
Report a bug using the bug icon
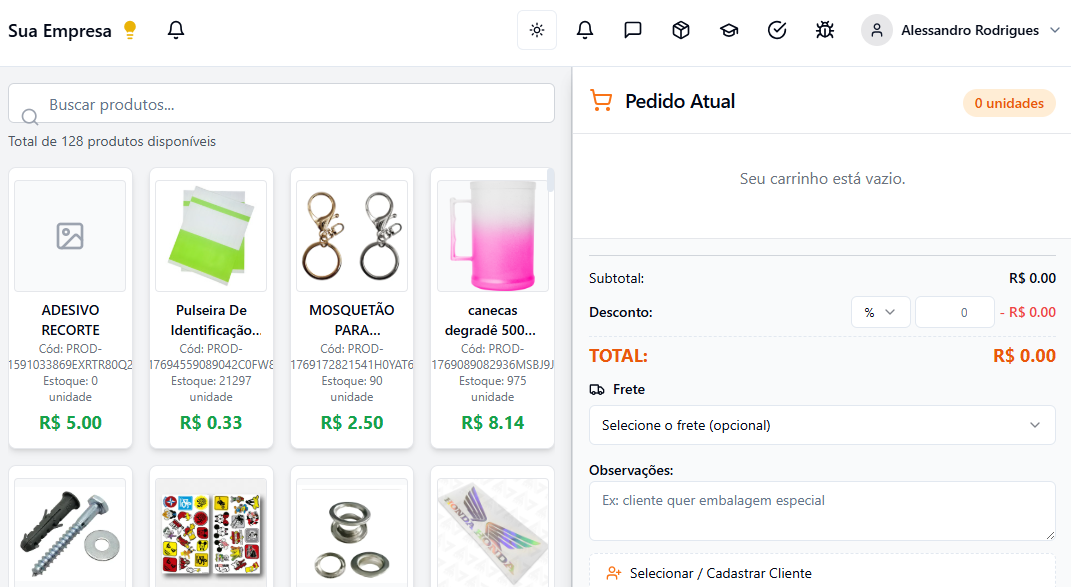coord(824,30)
